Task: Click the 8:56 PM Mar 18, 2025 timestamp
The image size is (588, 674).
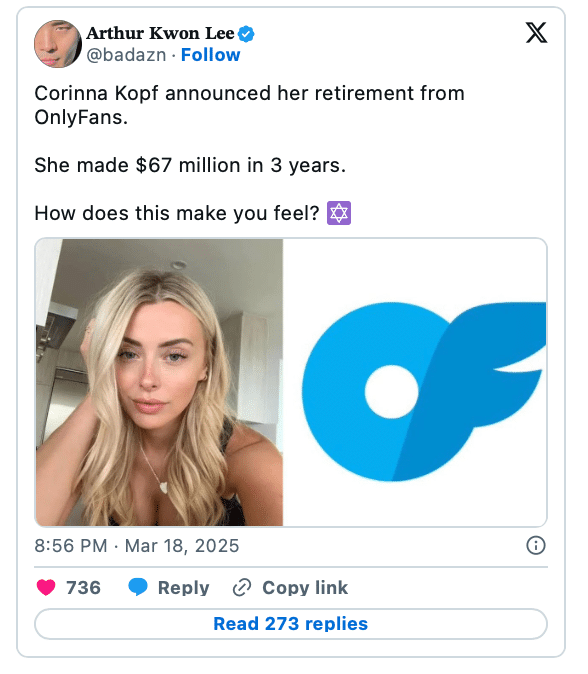Action: (137, 546)
